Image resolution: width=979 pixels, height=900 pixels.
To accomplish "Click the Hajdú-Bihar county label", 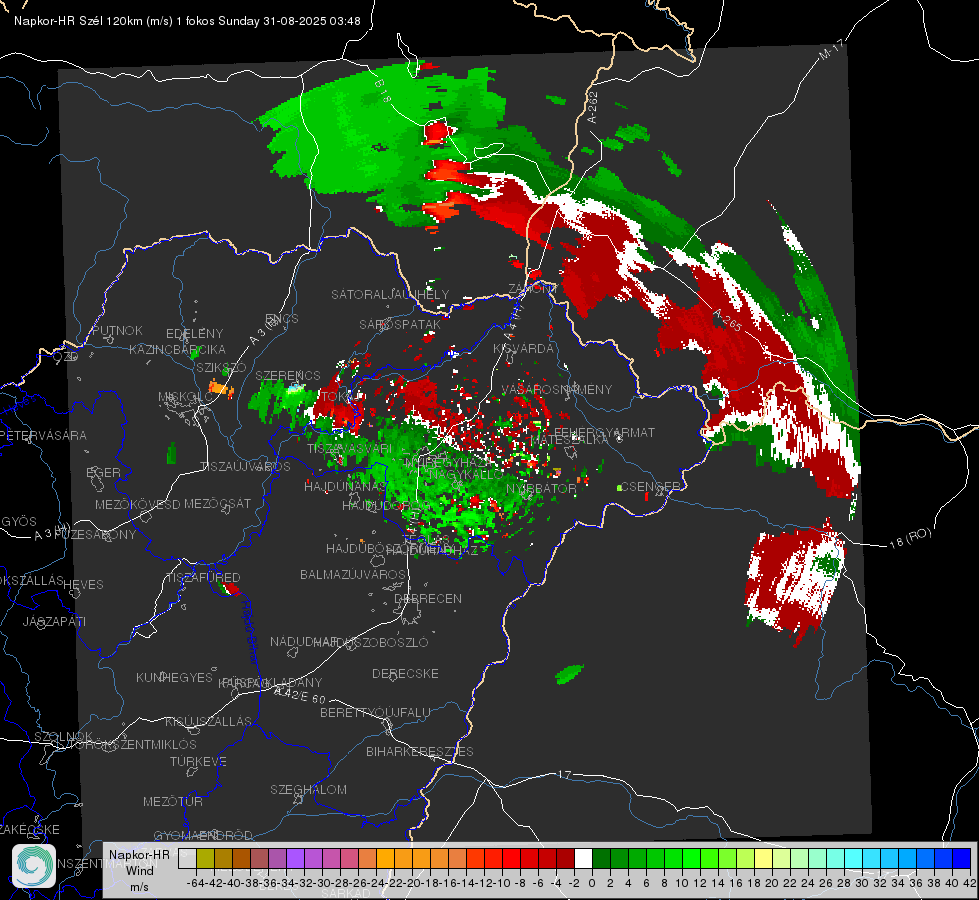I will point(249,631).
